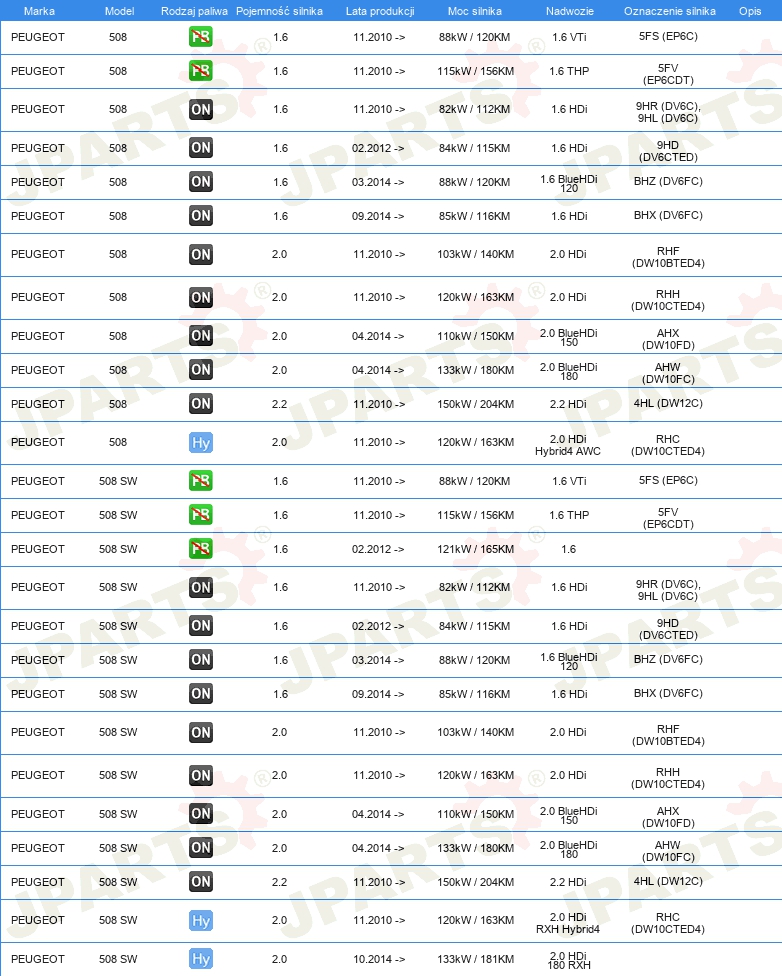Click the Oznaczenie silnika column header
Screen dimensions: 782x976
click(670, 11)
